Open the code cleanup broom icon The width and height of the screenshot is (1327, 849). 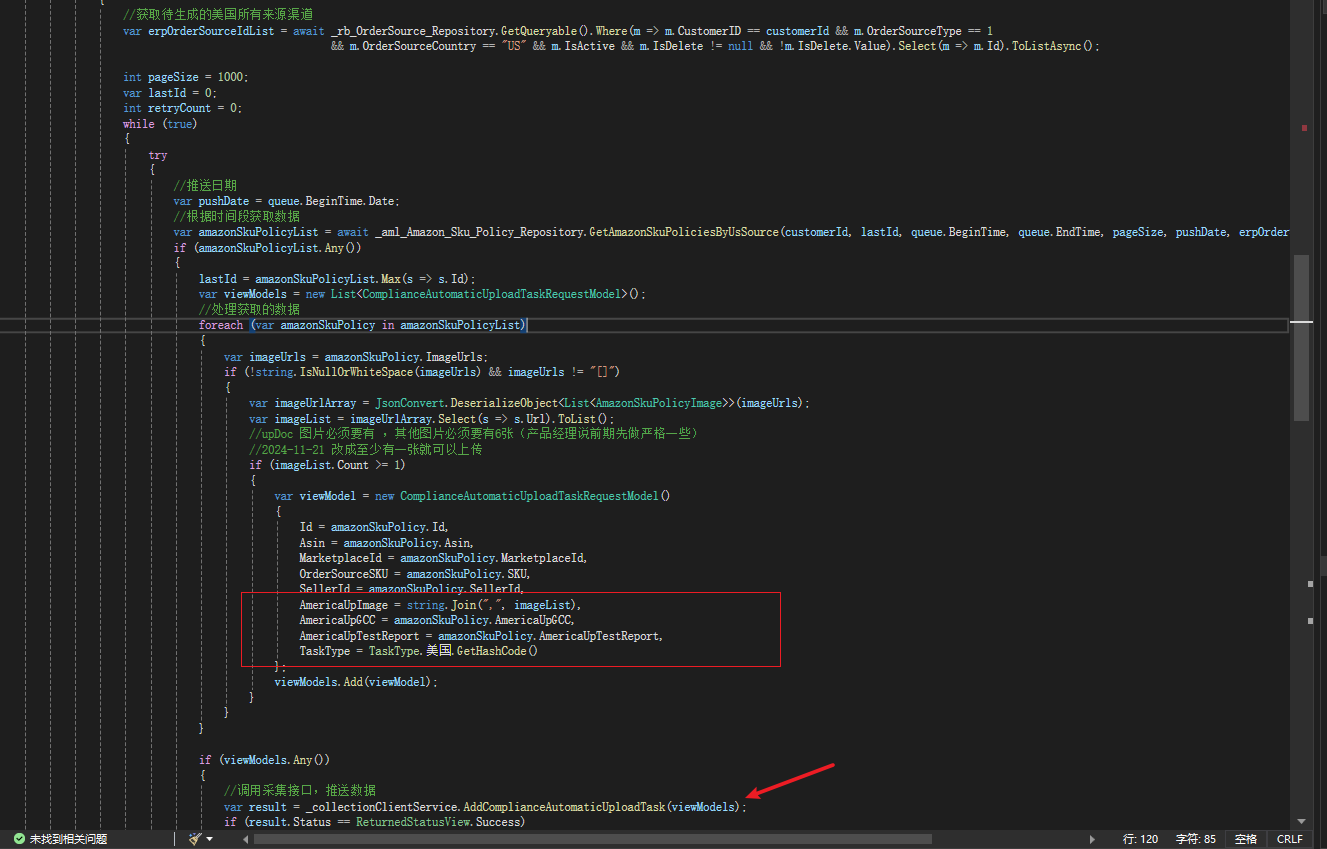[x=195, y=839]
